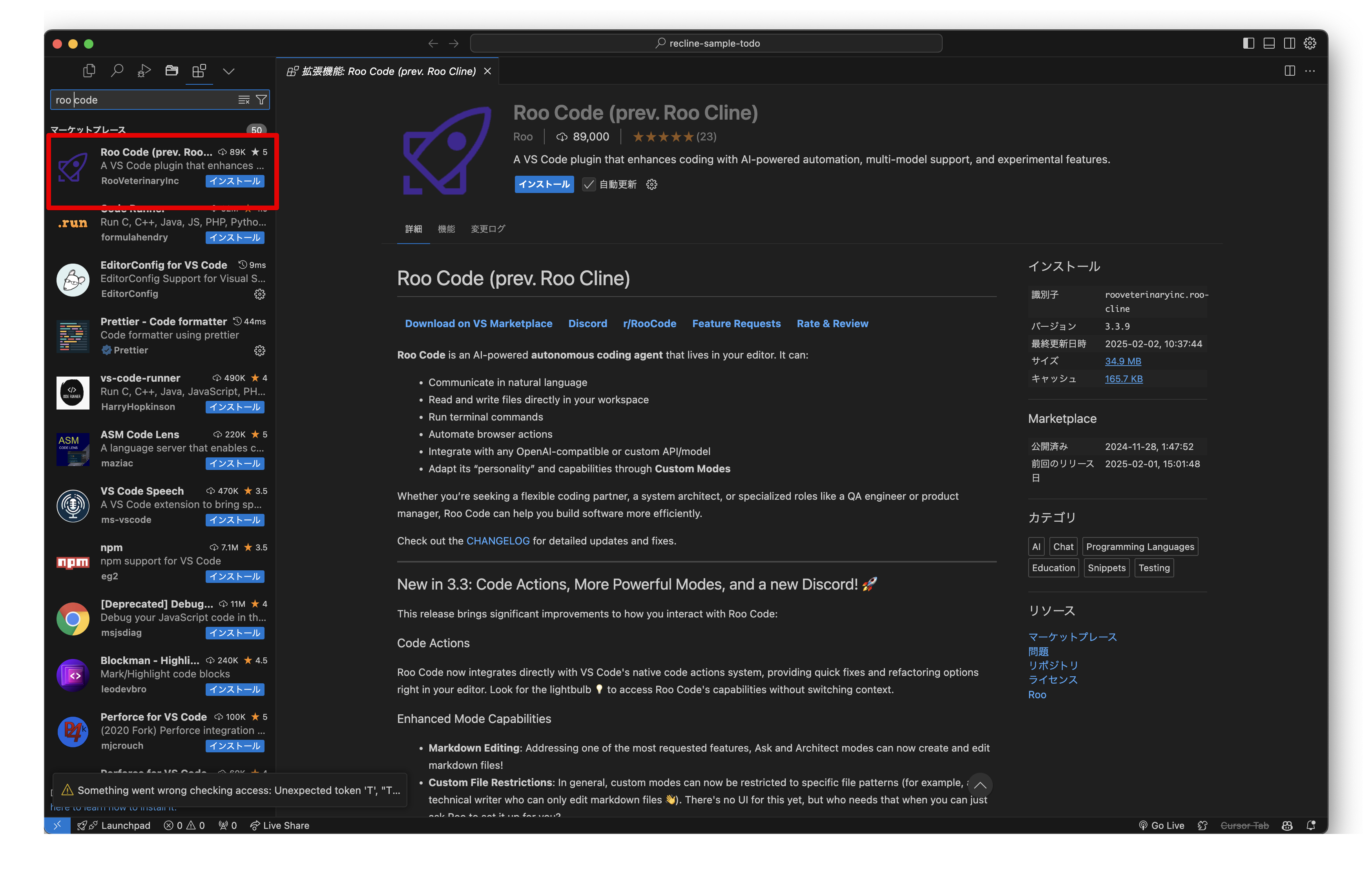
Task: Click Go Live in status bar
Action: coord(1161,825)
